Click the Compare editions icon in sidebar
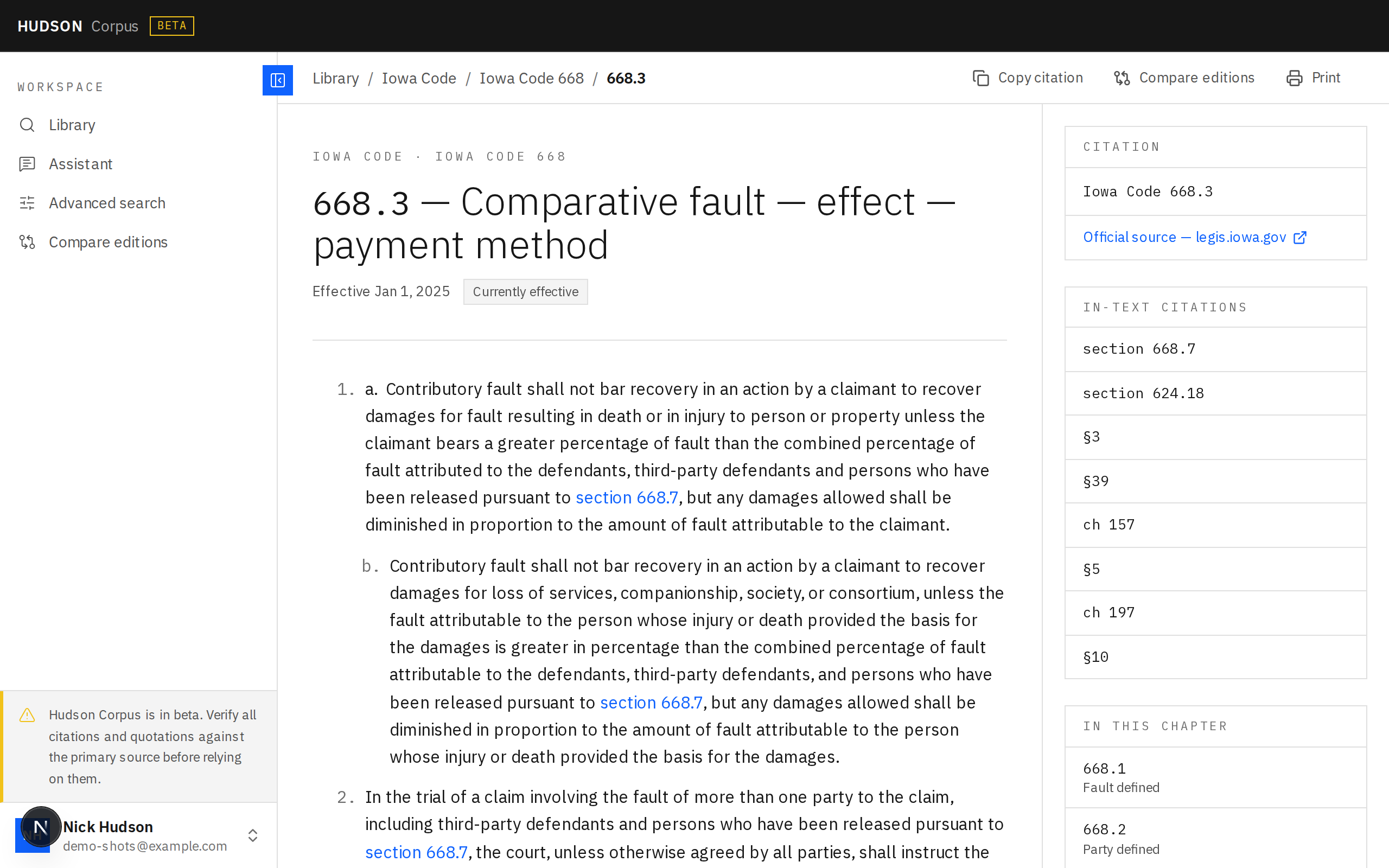This screenshot has width=1389, height=868. click(27, 242)
